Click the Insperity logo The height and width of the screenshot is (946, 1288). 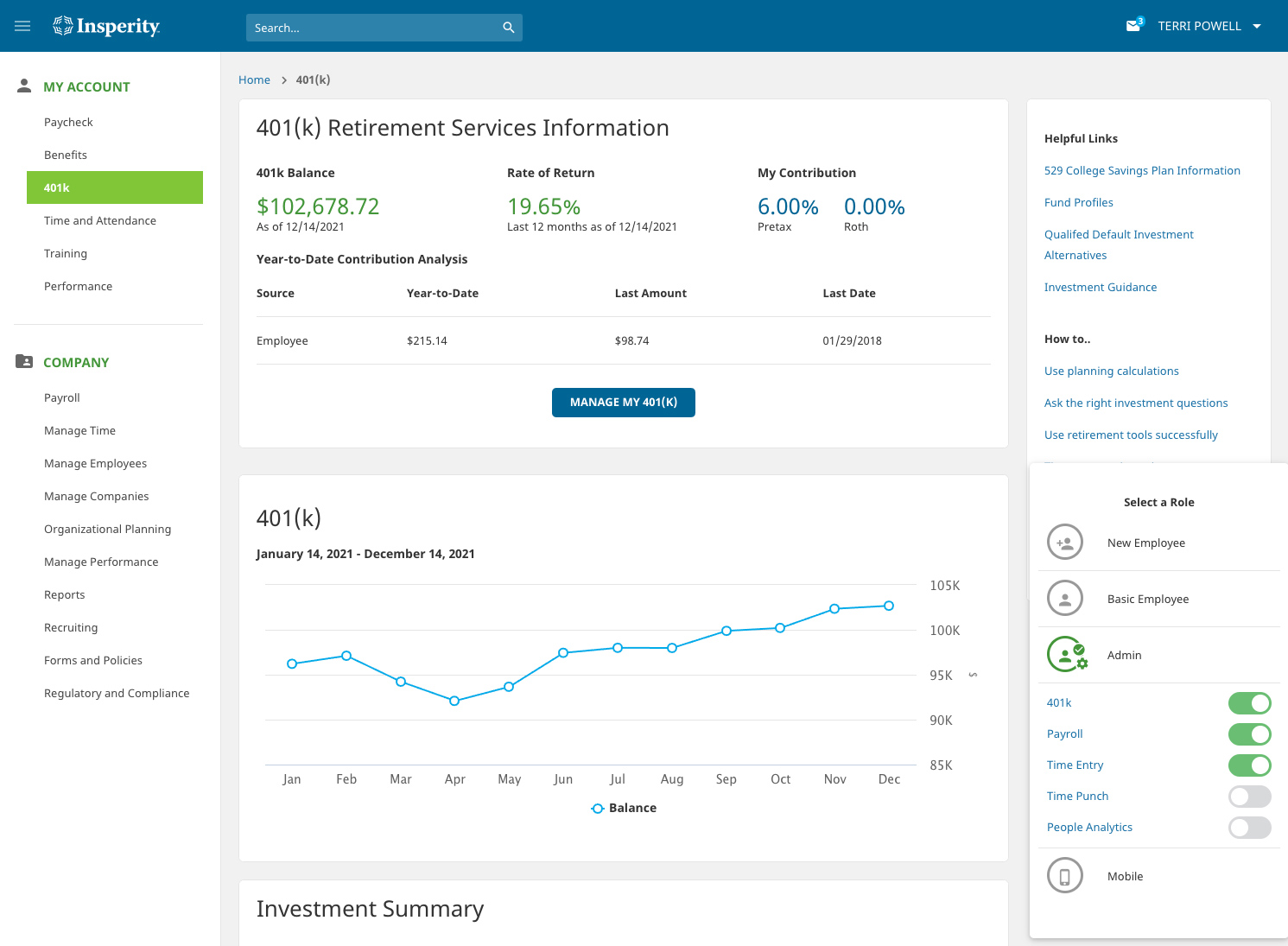pos(106,26)
